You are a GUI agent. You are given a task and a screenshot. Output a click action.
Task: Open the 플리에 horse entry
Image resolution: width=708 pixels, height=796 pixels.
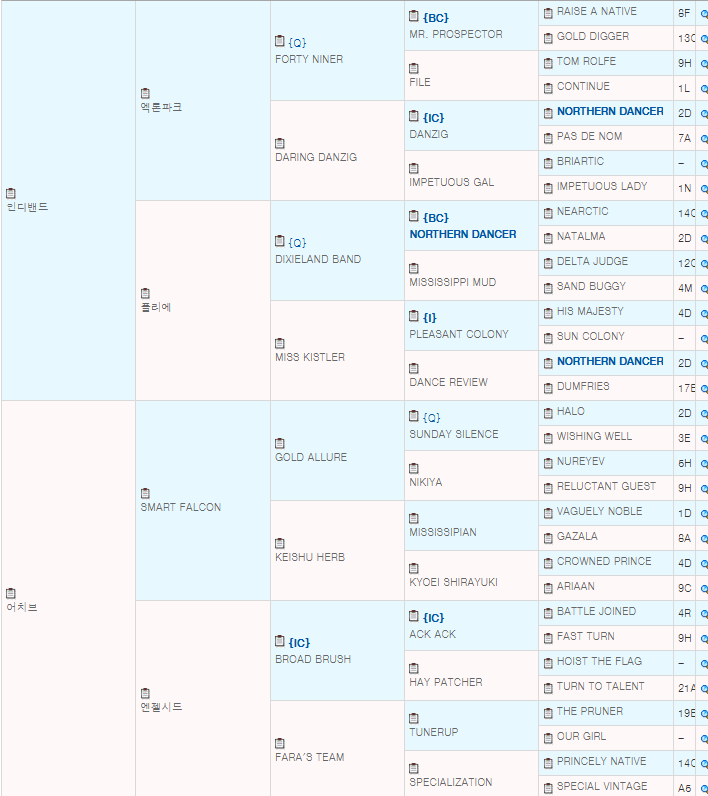tap(156, 307)
